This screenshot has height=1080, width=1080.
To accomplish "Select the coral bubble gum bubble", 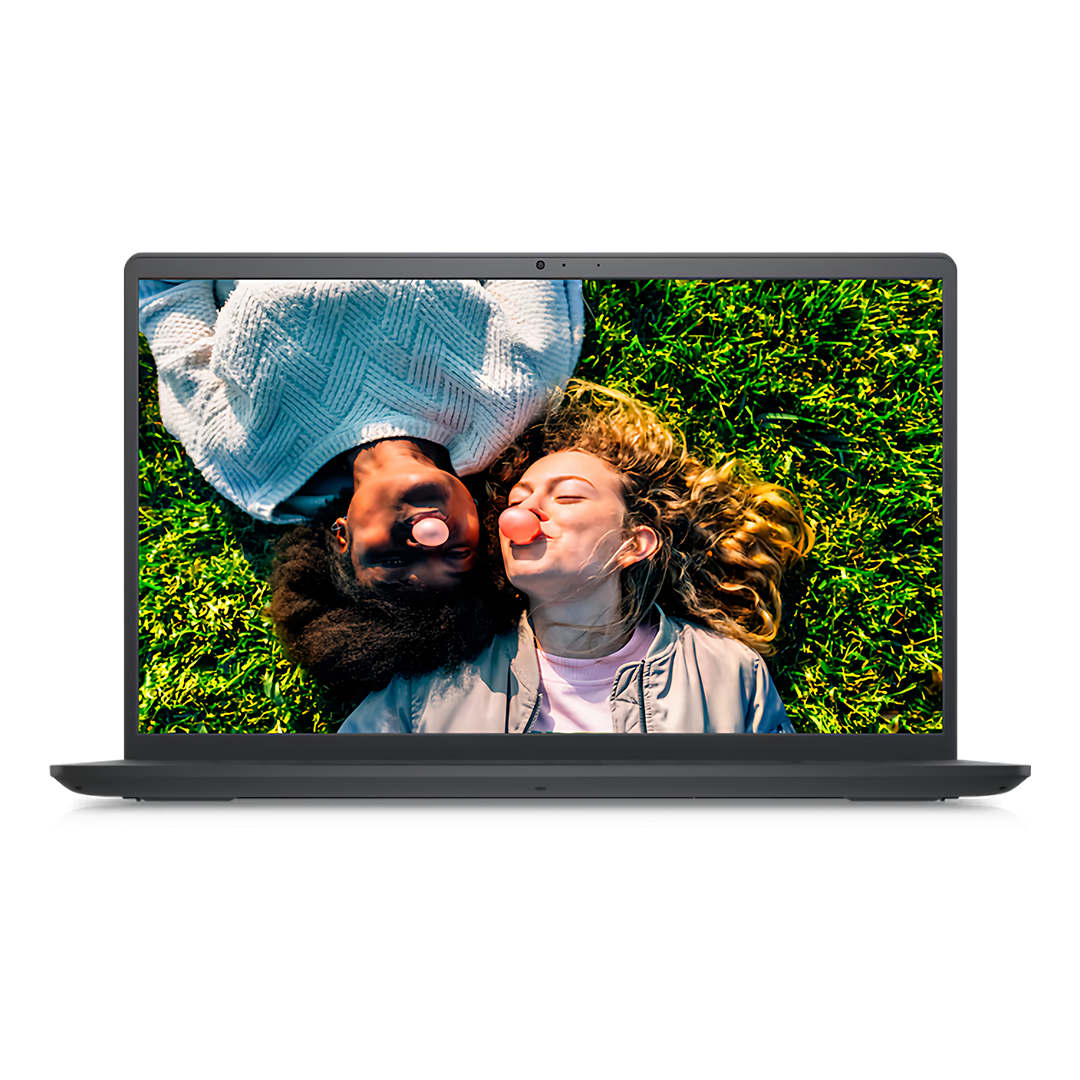I will click(520, 525).
